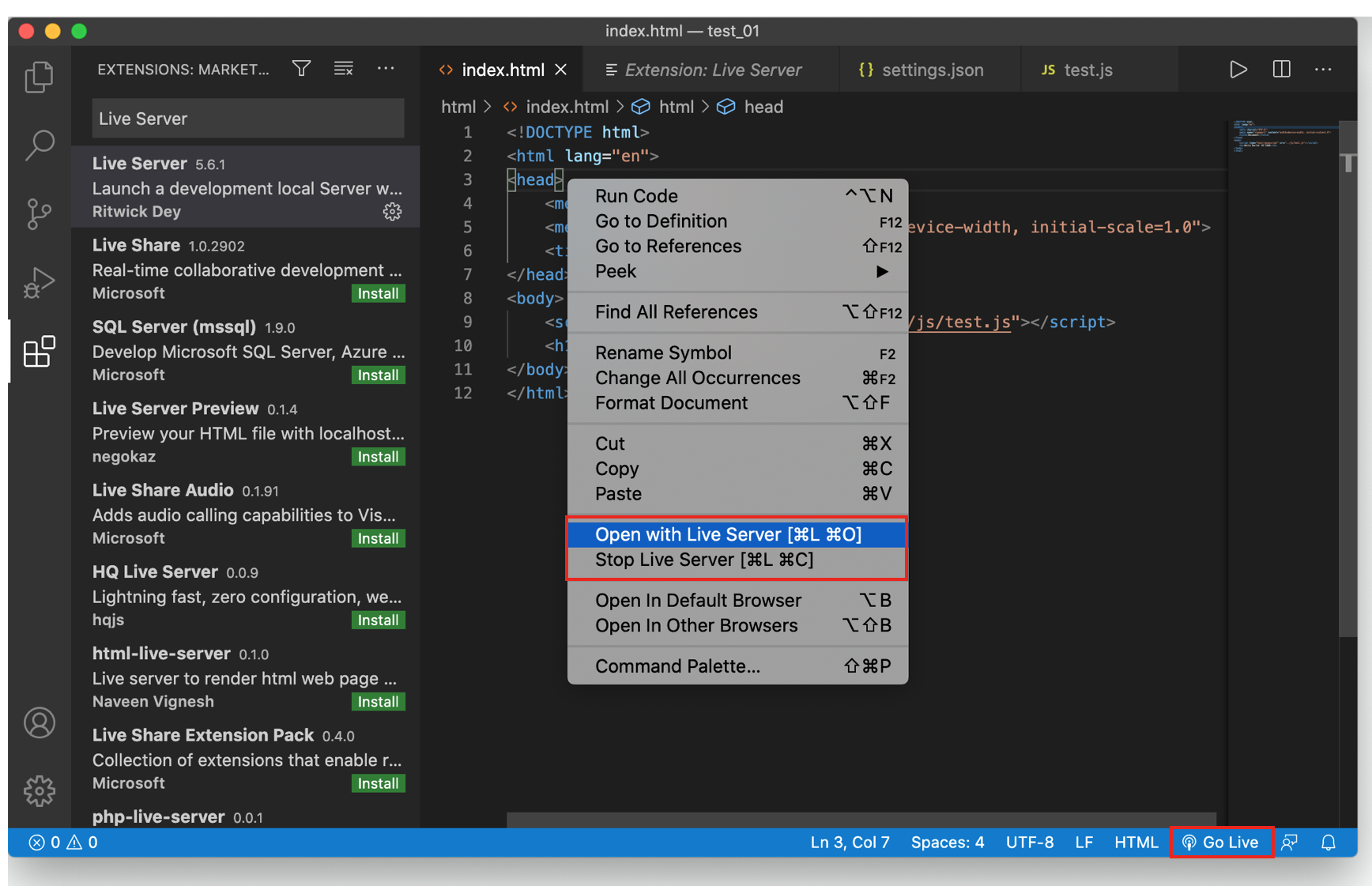Open the Run and Debug view

39,282
